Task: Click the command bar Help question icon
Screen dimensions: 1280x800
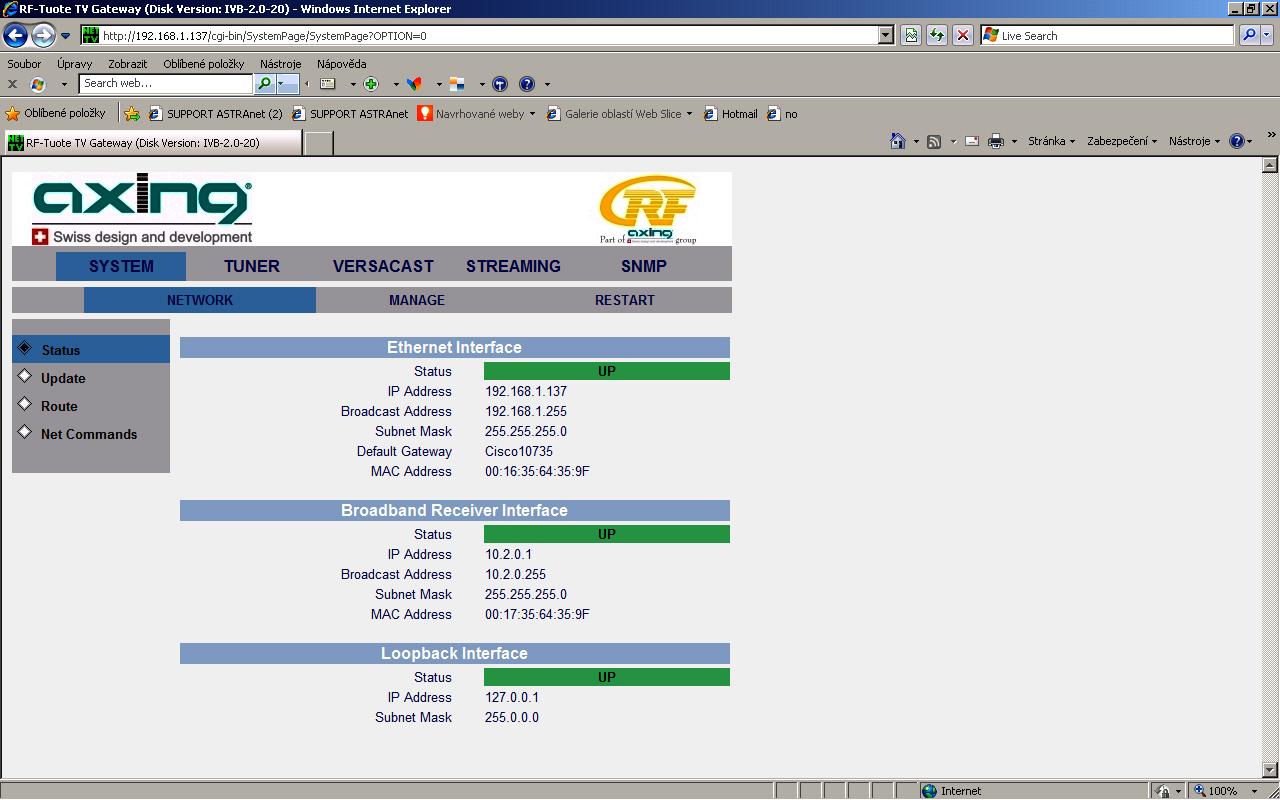Action: (x=1237, y=142)
